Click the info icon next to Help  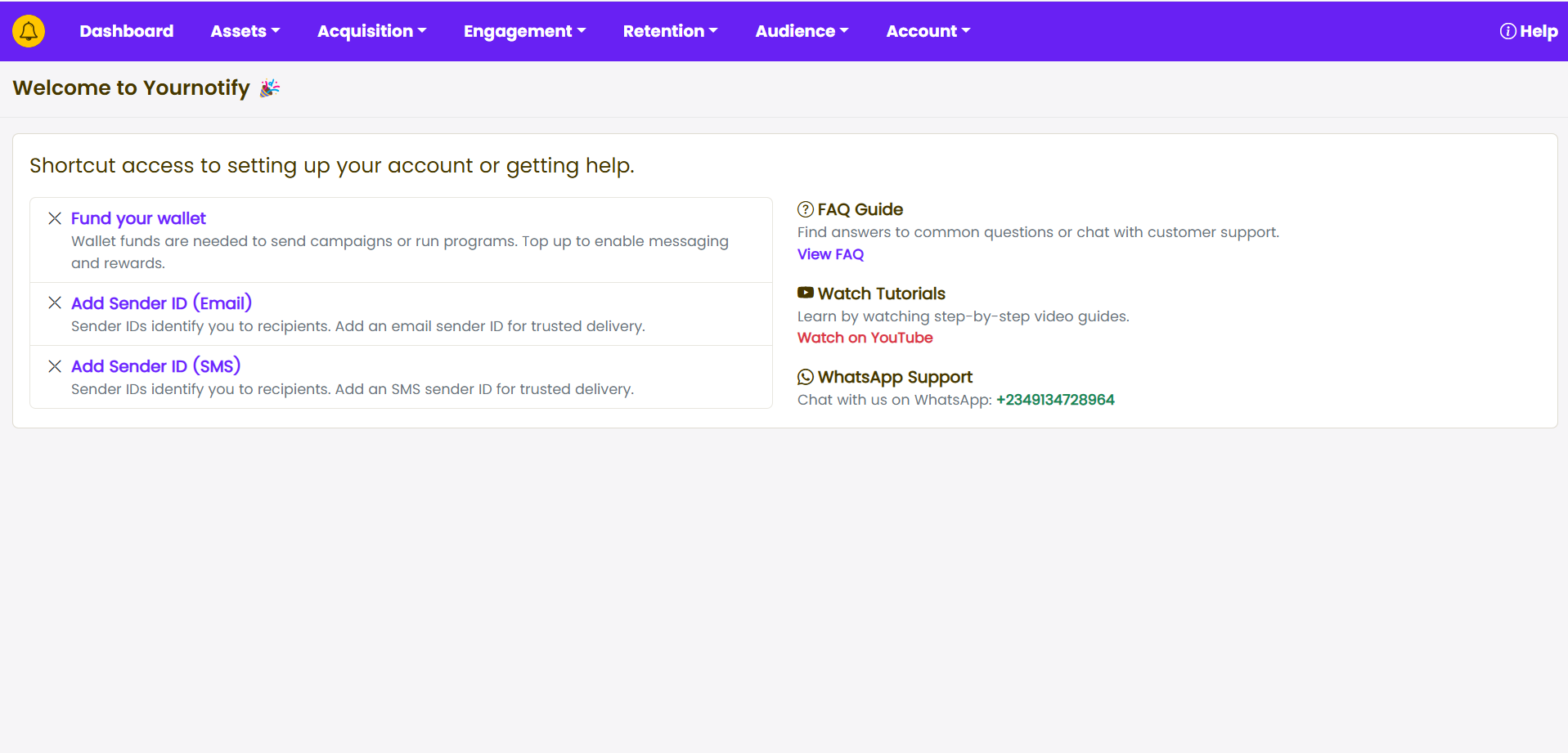click(x=1507, y=31)
